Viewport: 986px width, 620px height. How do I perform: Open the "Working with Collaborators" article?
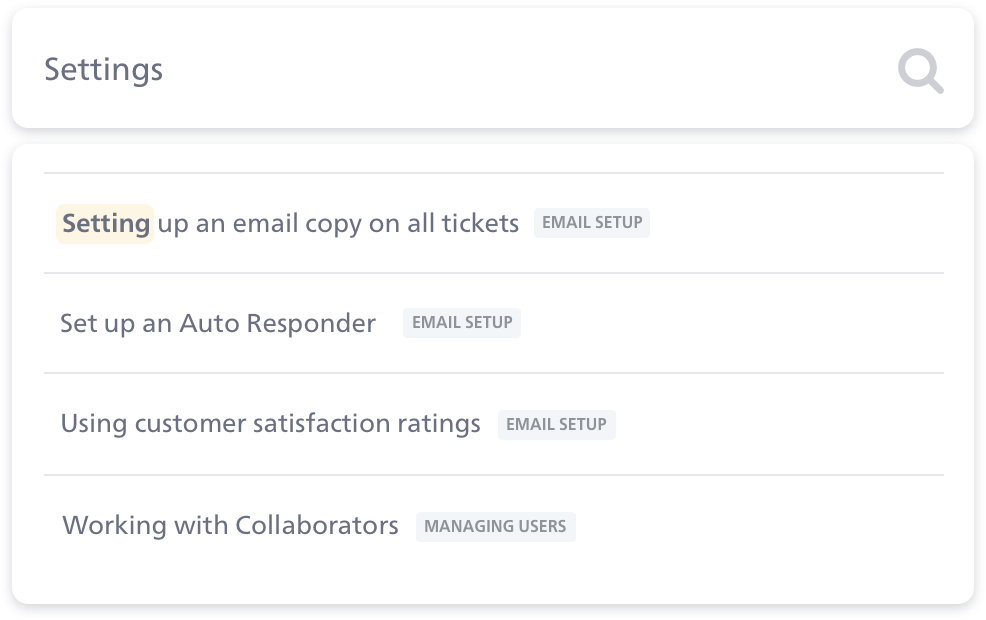coord(230,525)
